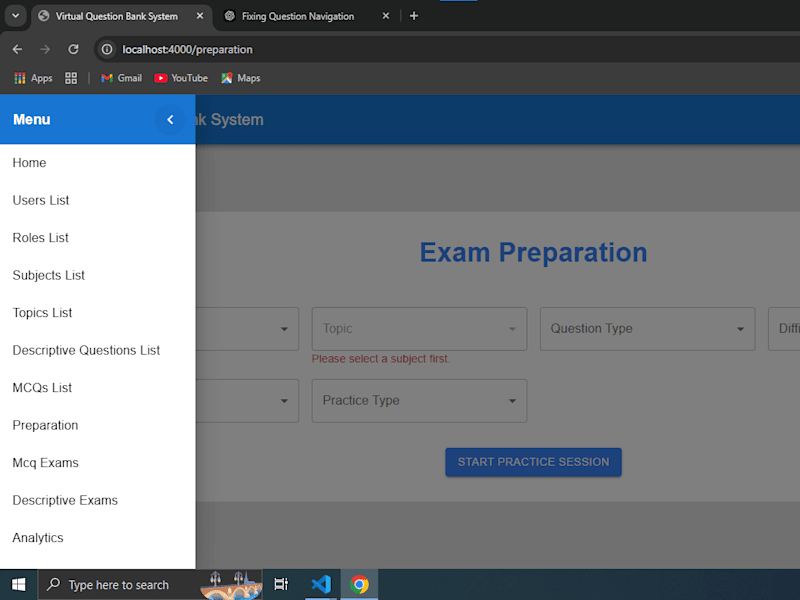The height and width of the screenshot is (600, 800).
Task: Click START PRACTICE SESSION button
Action: (533, 462)
